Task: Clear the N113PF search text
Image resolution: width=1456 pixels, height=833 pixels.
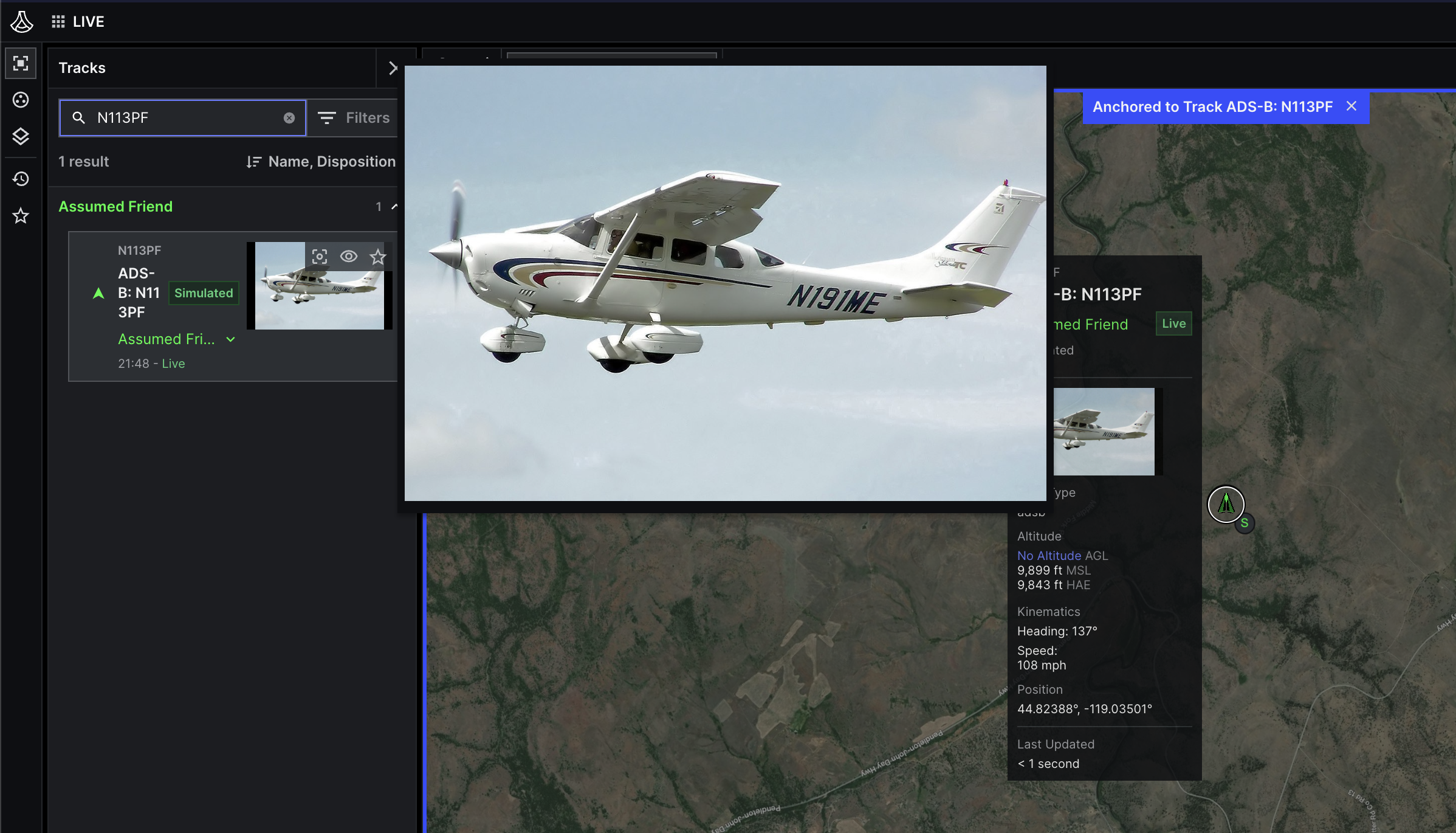Action: 289,118
